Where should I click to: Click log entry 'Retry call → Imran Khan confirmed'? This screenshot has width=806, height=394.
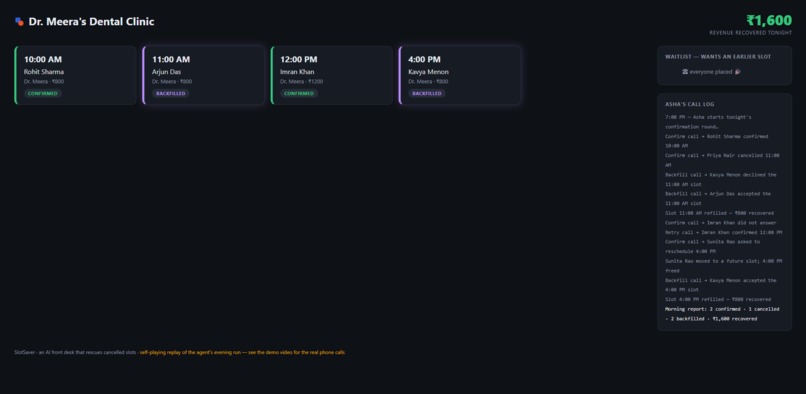(724, 232)
